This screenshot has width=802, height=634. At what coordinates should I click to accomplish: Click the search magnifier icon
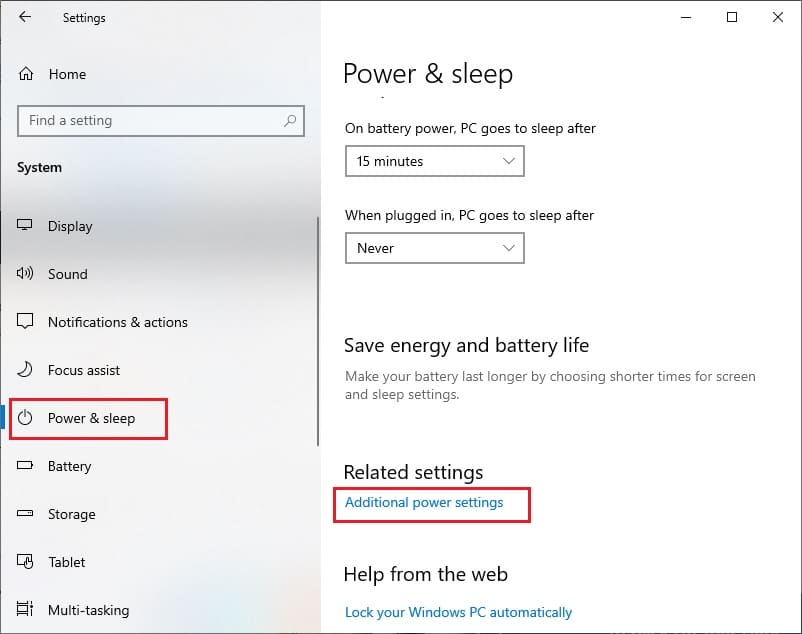tap(290, 121)
